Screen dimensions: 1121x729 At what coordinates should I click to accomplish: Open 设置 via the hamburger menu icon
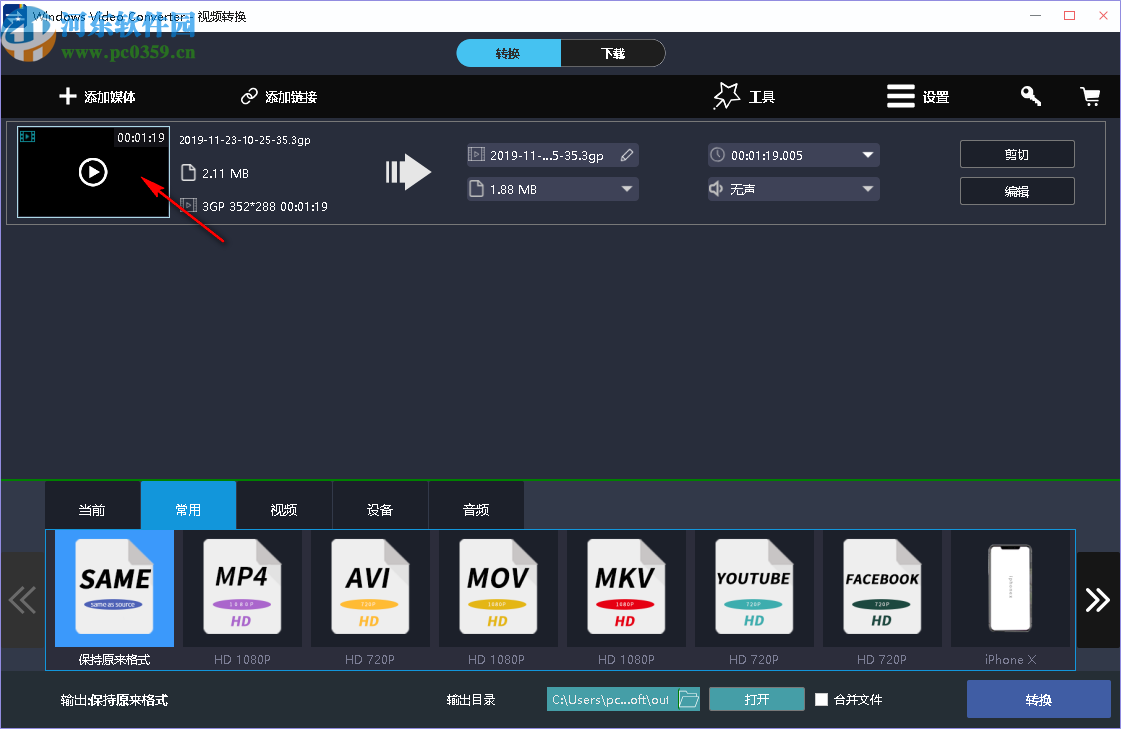899,96
